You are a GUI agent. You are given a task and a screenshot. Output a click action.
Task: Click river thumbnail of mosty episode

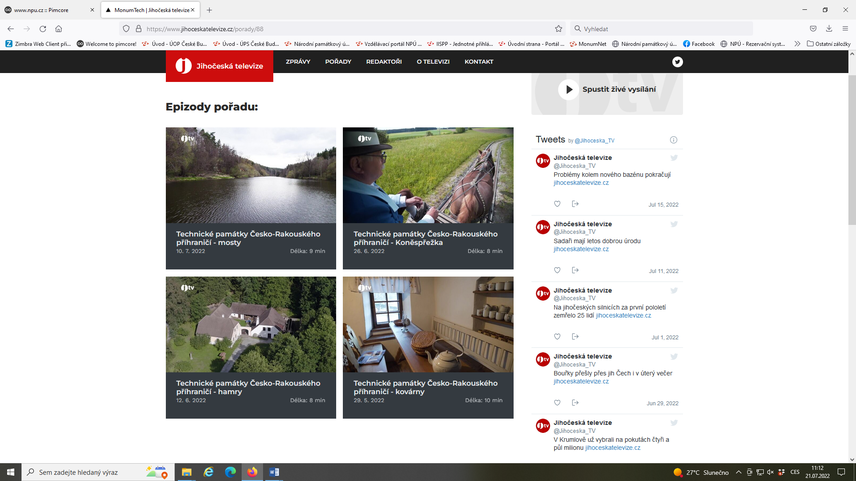point(251,175)
